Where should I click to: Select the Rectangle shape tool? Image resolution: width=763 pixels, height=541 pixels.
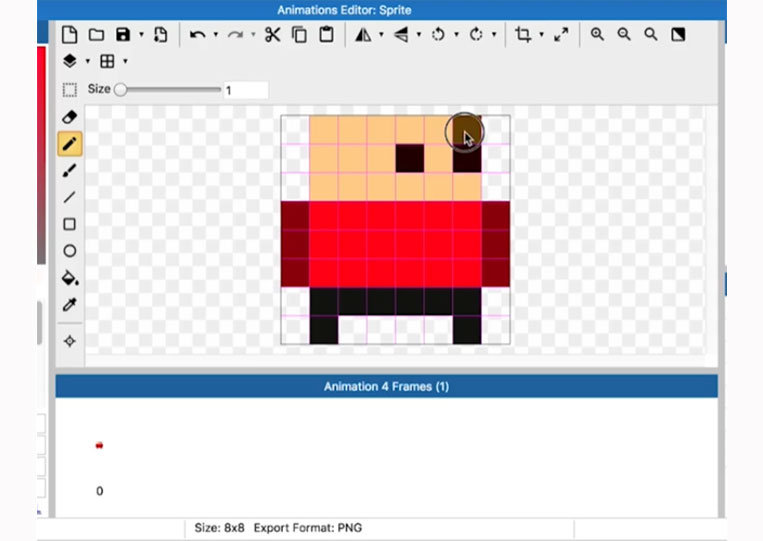(x=70, y=224)
